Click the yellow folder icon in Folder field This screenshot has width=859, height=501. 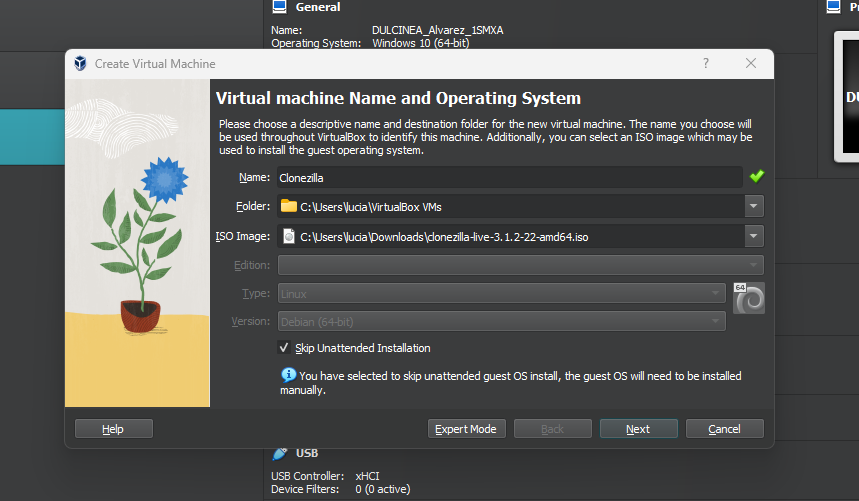pos(289,206)
